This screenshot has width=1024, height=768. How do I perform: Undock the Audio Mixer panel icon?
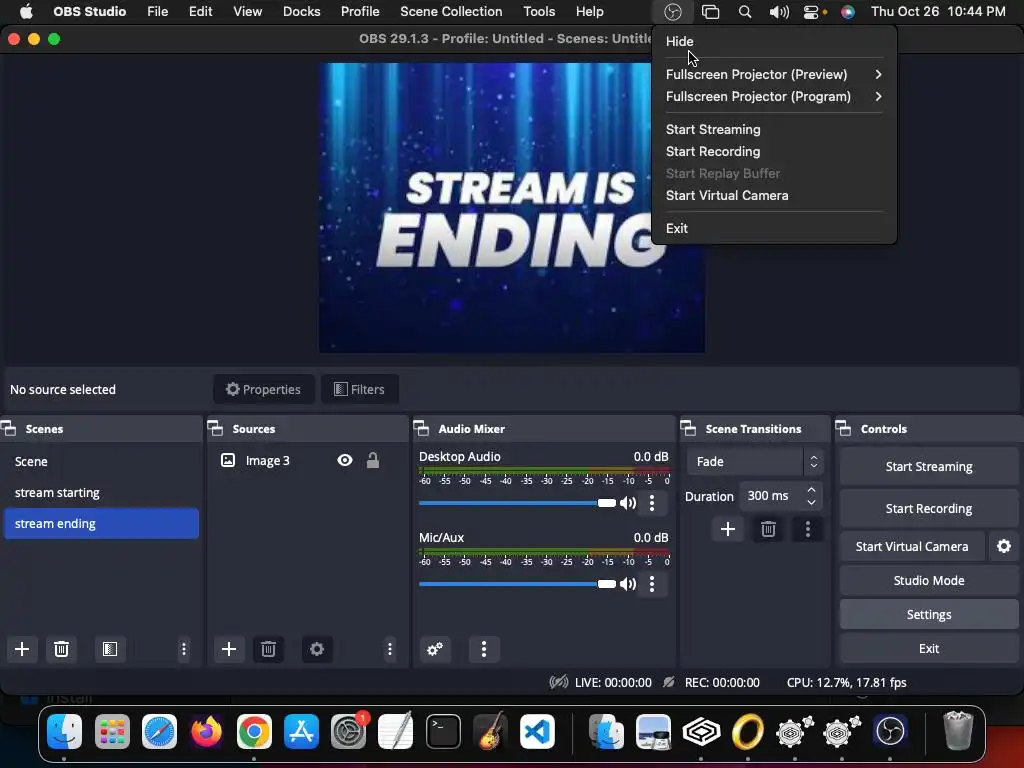pyautogui.click(x=421, y=428)
